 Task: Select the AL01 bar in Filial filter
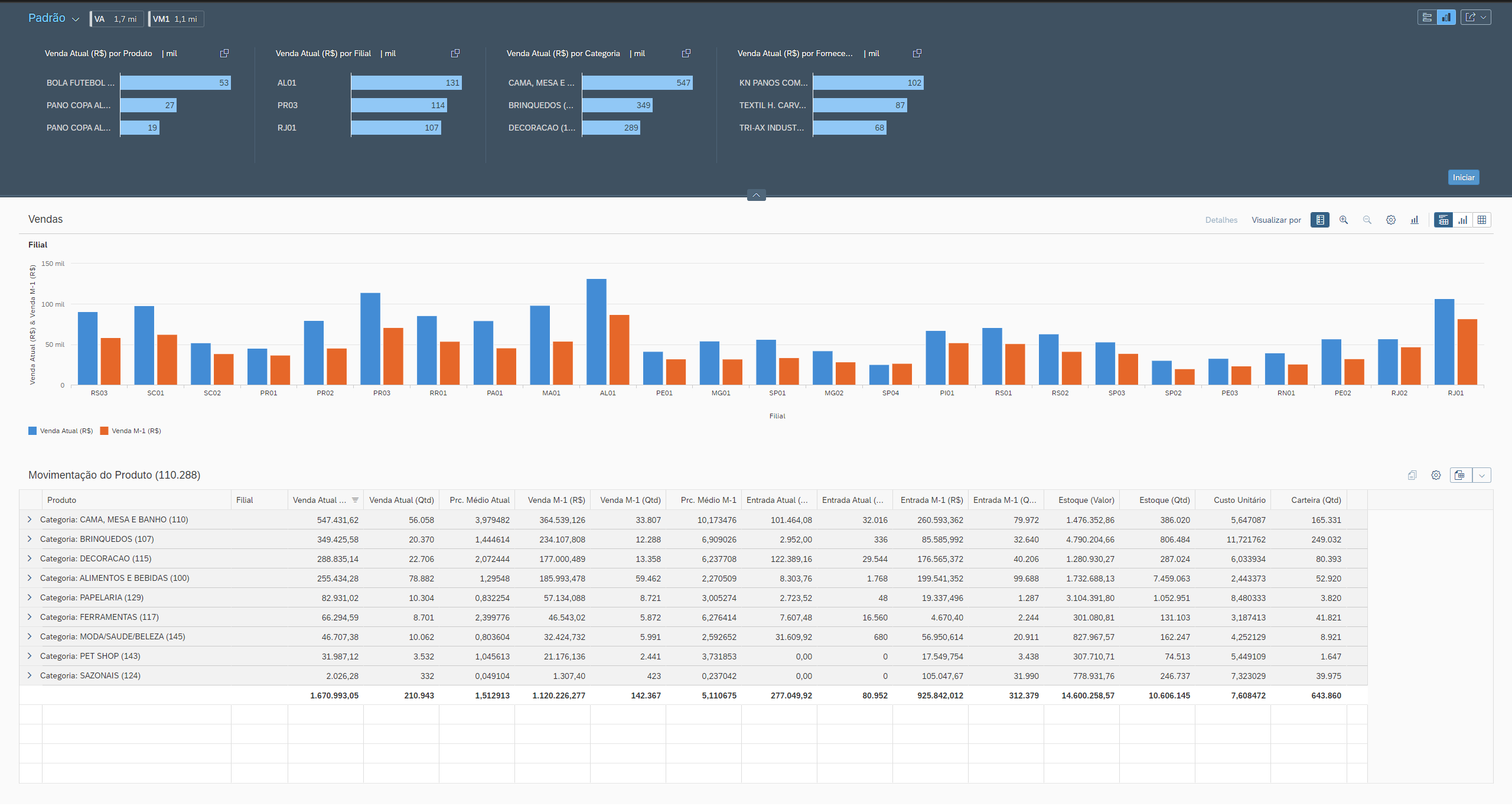pos(406,83)
